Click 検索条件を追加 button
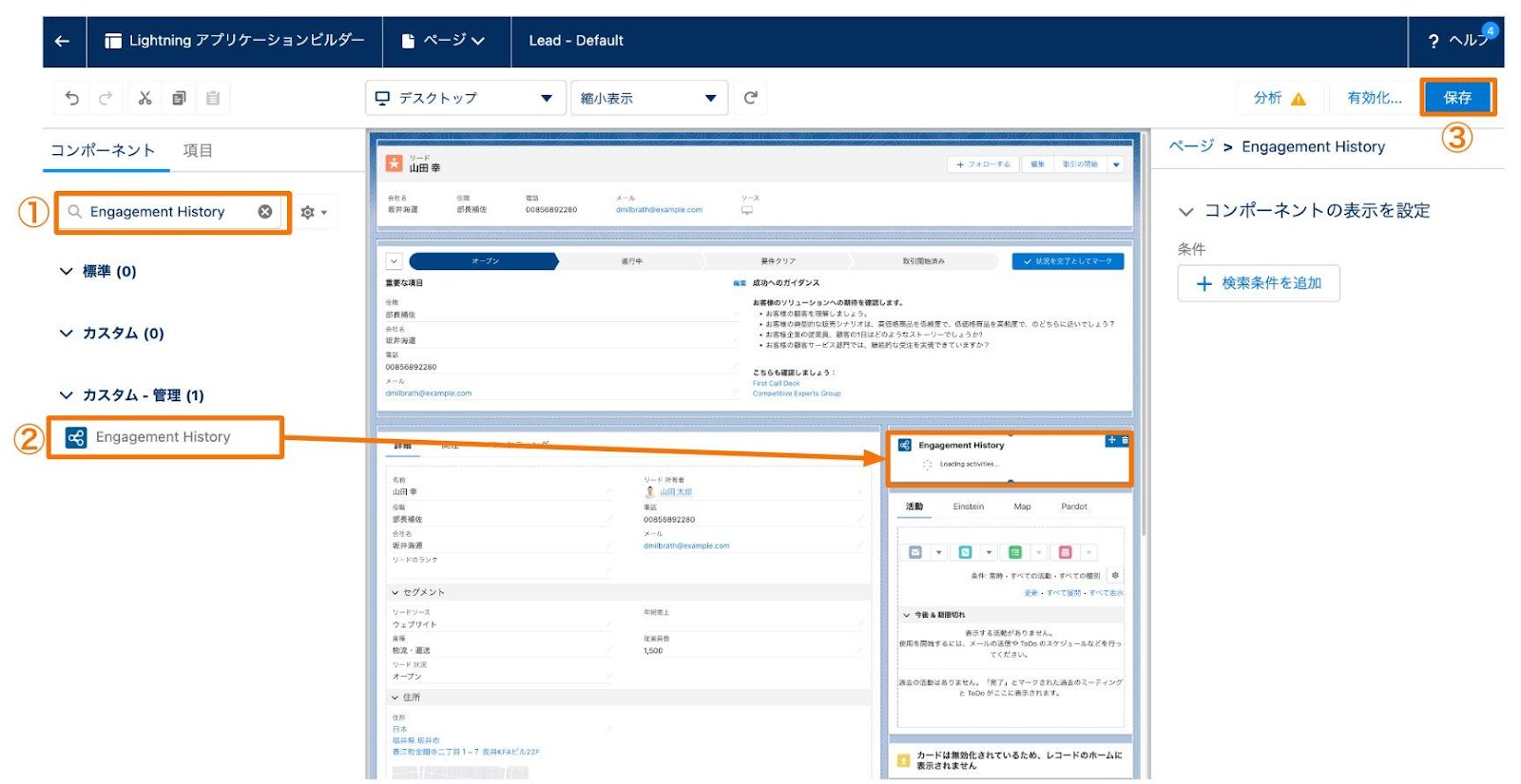1521x784 pixels. click(1259, 283)
